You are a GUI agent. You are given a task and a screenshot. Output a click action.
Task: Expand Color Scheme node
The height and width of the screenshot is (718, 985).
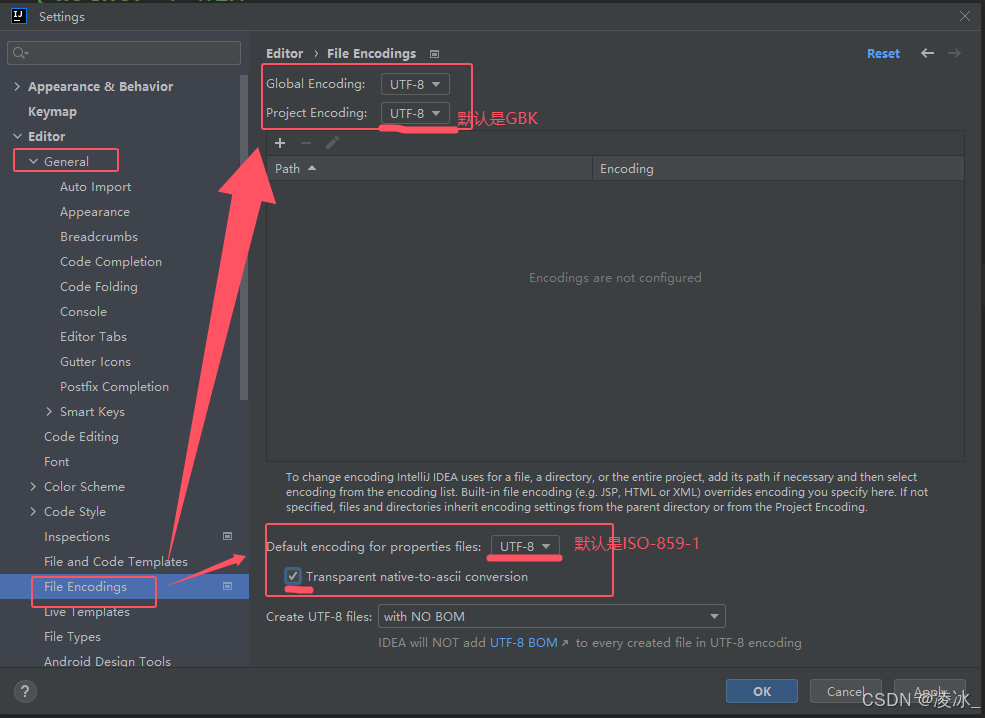pyautogui.click(x=33, y=486)
